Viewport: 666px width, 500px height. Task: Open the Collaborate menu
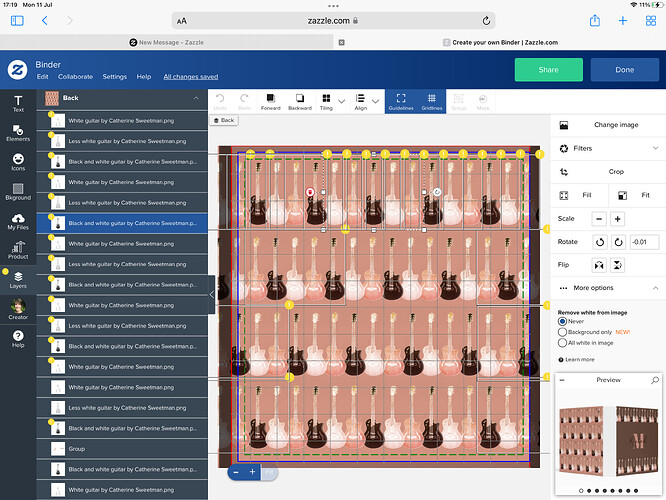75,76
